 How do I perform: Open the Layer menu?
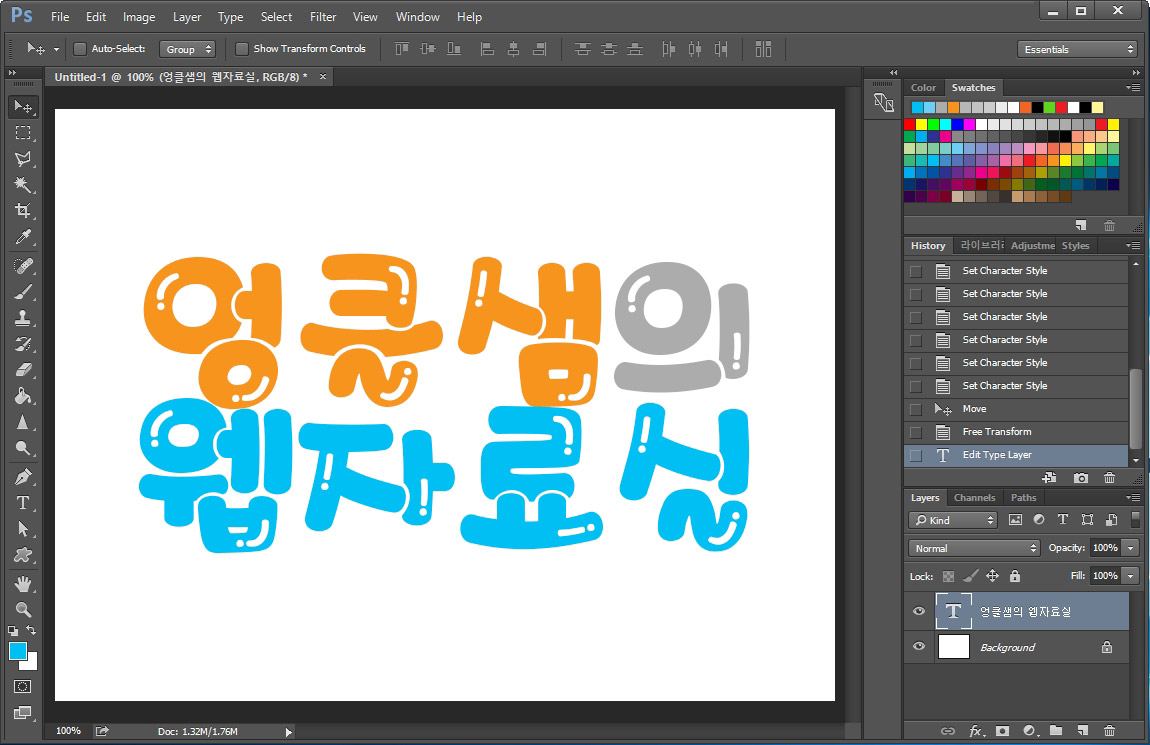186,17
